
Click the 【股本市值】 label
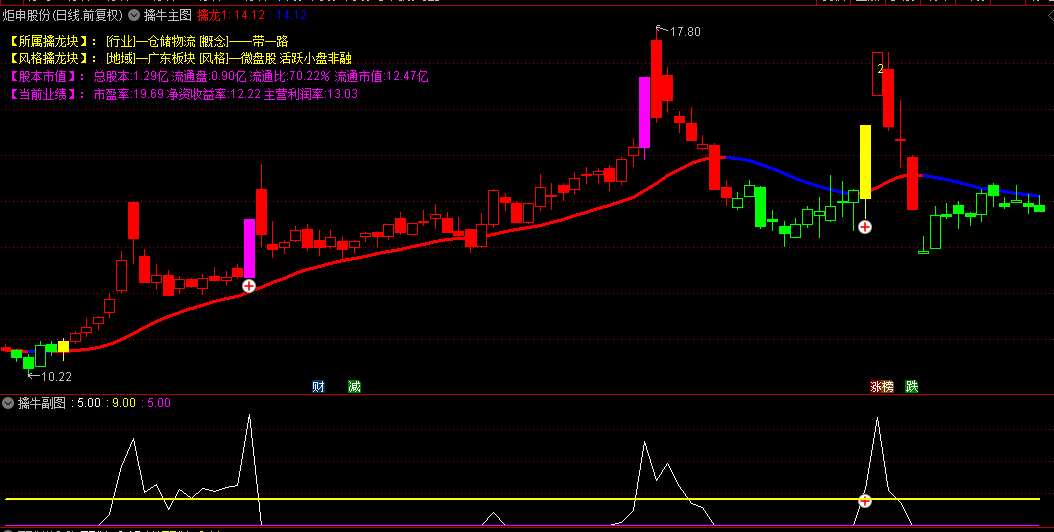(x=48, y=77)
